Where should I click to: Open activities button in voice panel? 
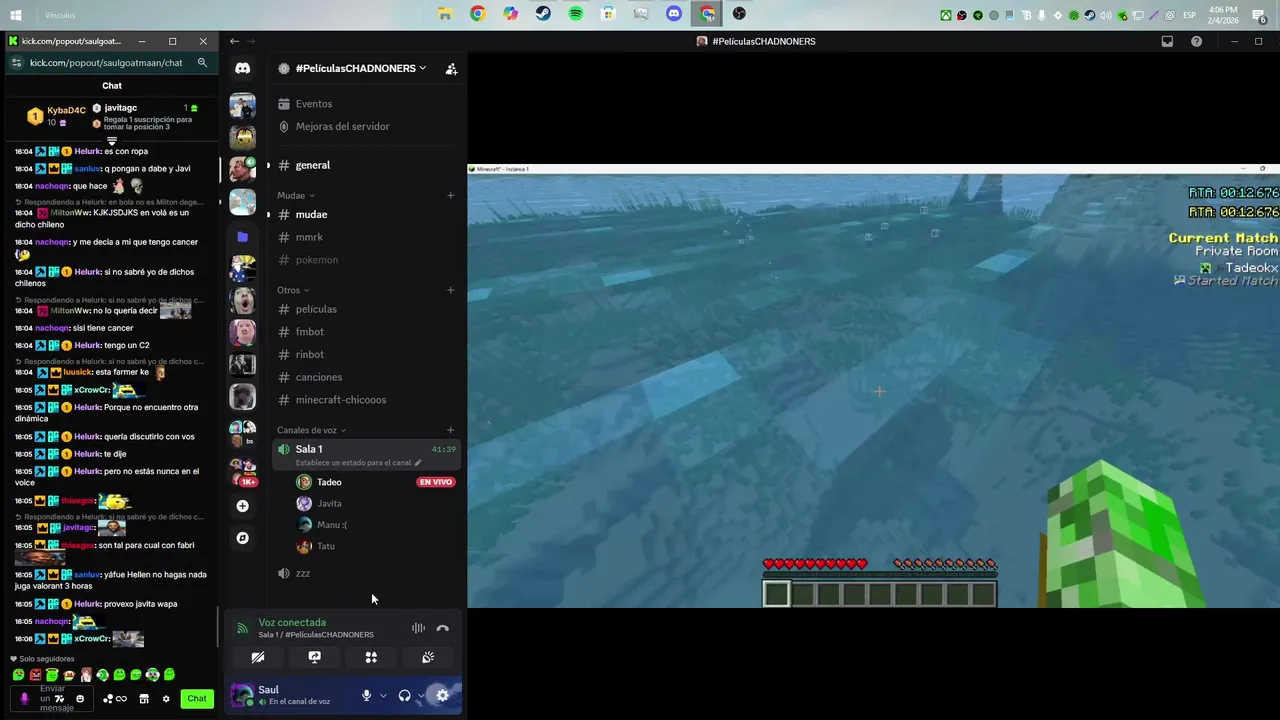click(x=371, y=657)
